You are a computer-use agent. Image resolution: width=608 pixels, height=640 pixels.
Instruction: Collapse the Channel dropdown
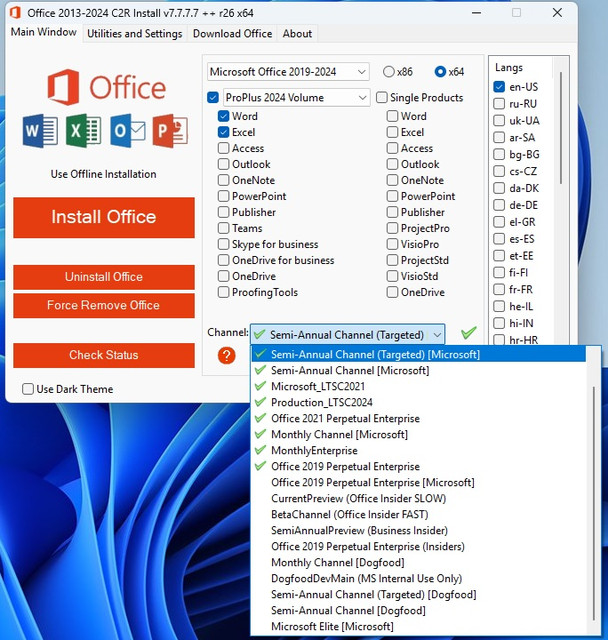tap(347, 335)
